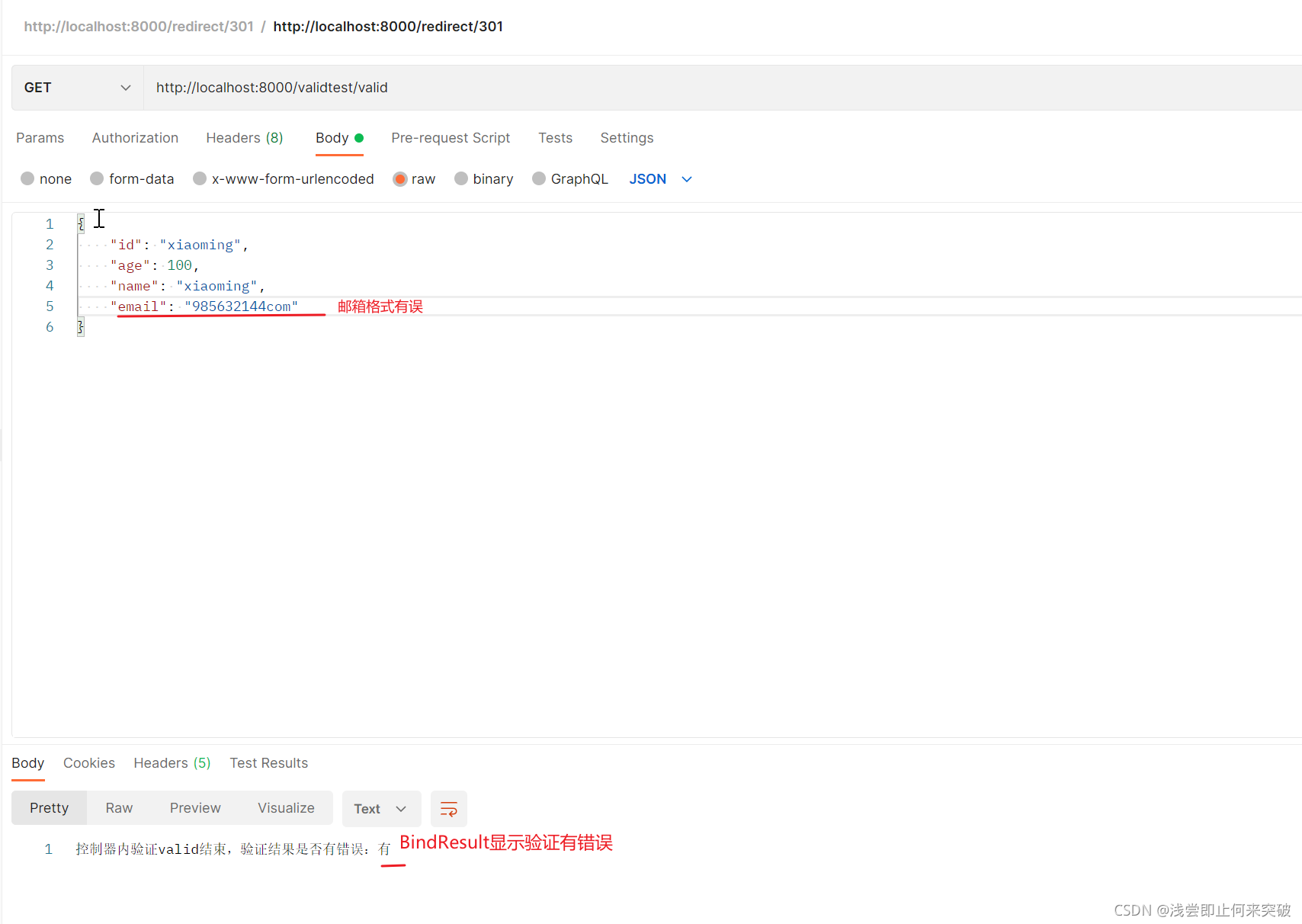
Task: Select the response Body tab
Action: click(28, 763)
